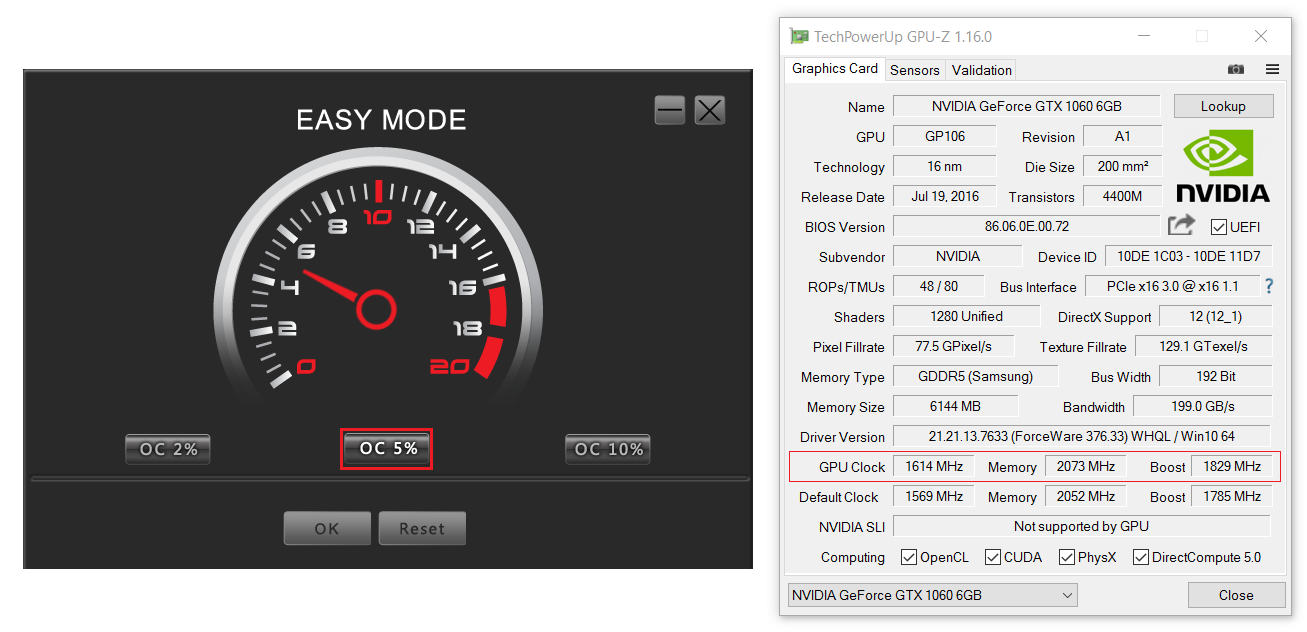The height and width of the screenshot is (632, 1307).
Task: Click the GPU-Z screenshot camera icon
Action: 1236,69
